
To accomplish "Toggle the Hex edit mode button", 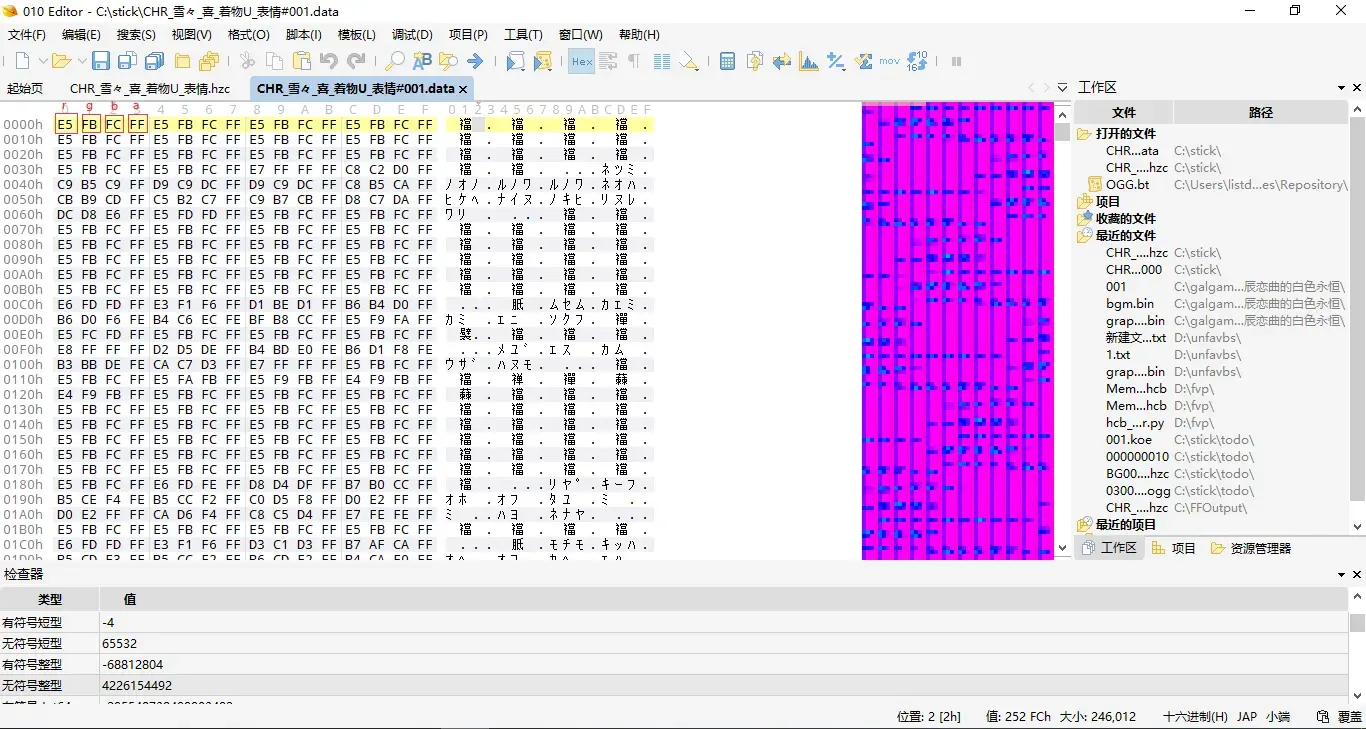I will pyautogui.click(x=581, y=61).
